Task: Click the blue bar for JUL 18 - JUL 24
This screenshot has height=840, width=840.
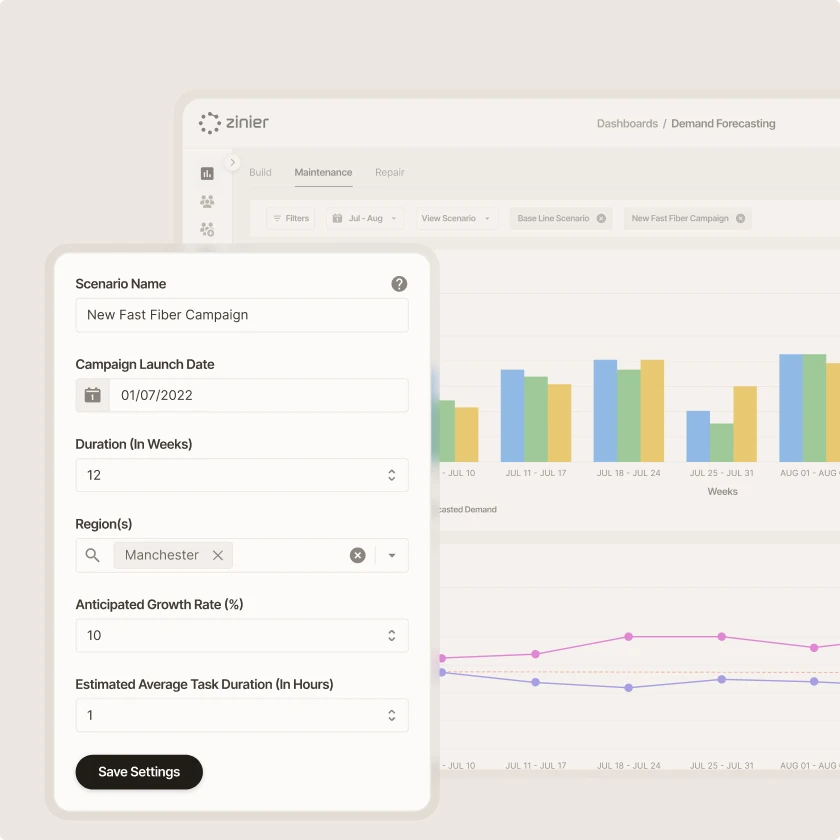Action: click(605, 411)
